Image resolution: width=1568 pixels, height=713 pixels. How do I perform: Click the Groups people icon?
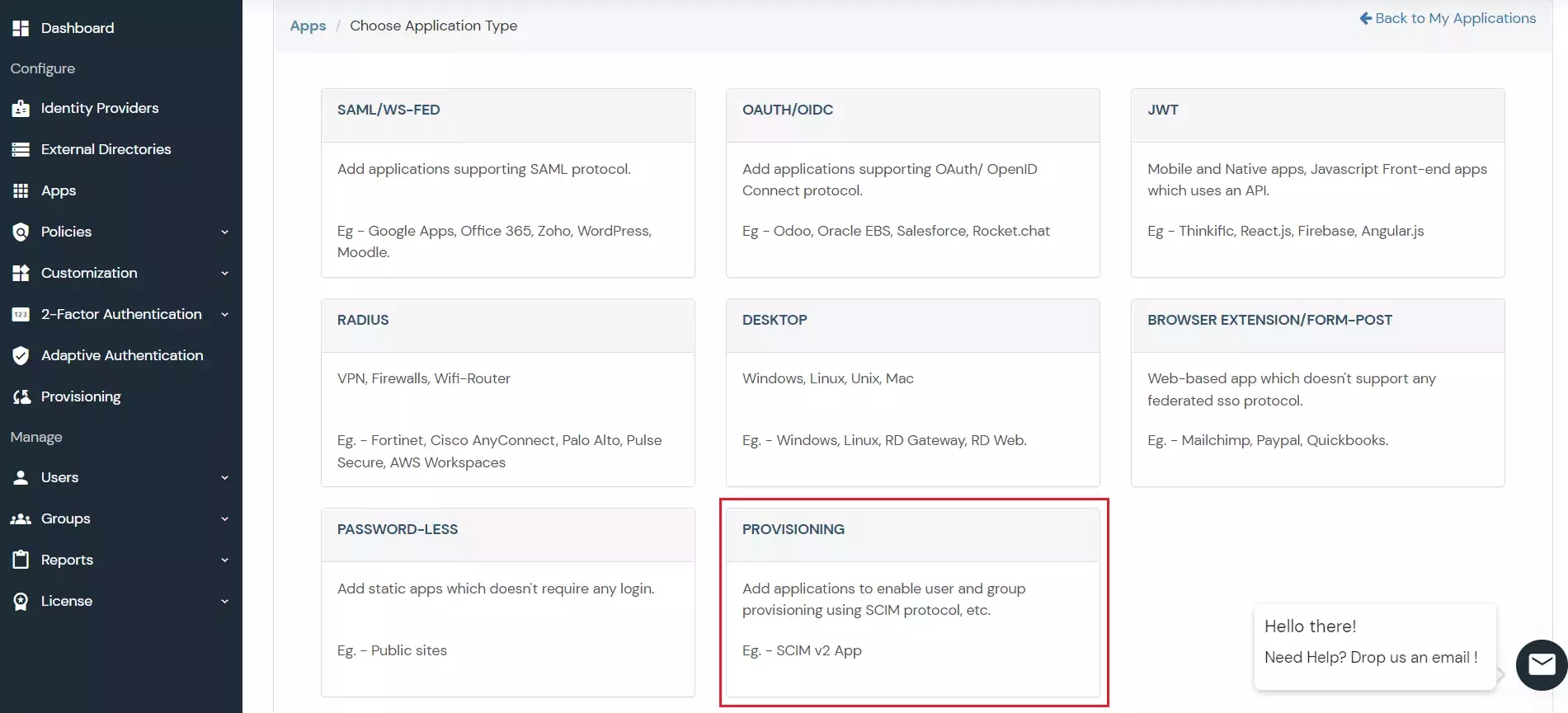coord(21,518)
